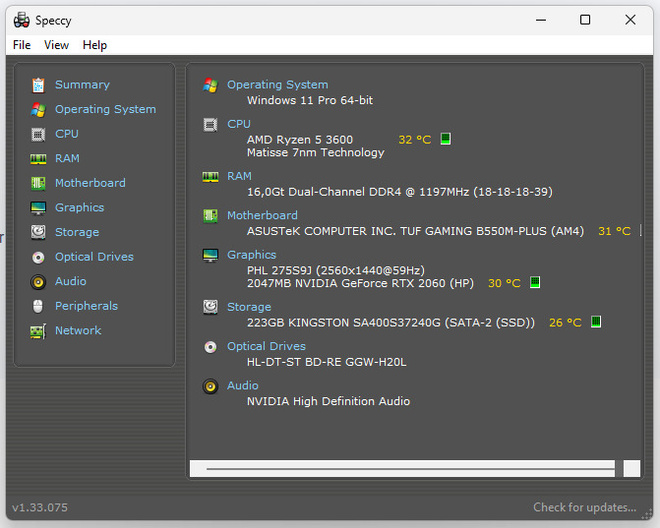Click the Audio speaker icon in summary panel

[210, 386]
